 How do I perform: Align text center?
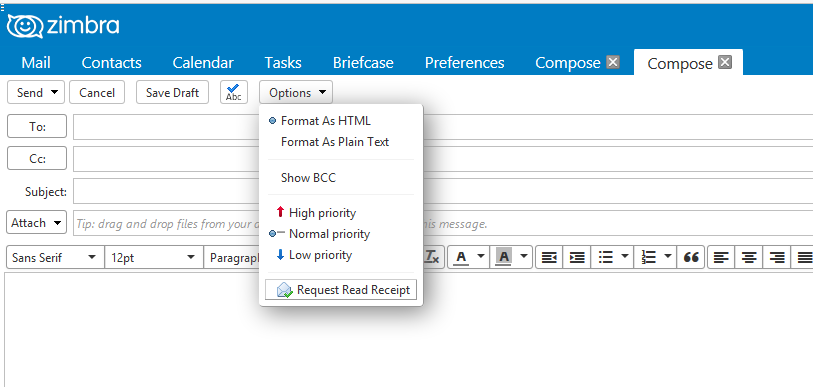pyautogui.click(x=748, y=257)
